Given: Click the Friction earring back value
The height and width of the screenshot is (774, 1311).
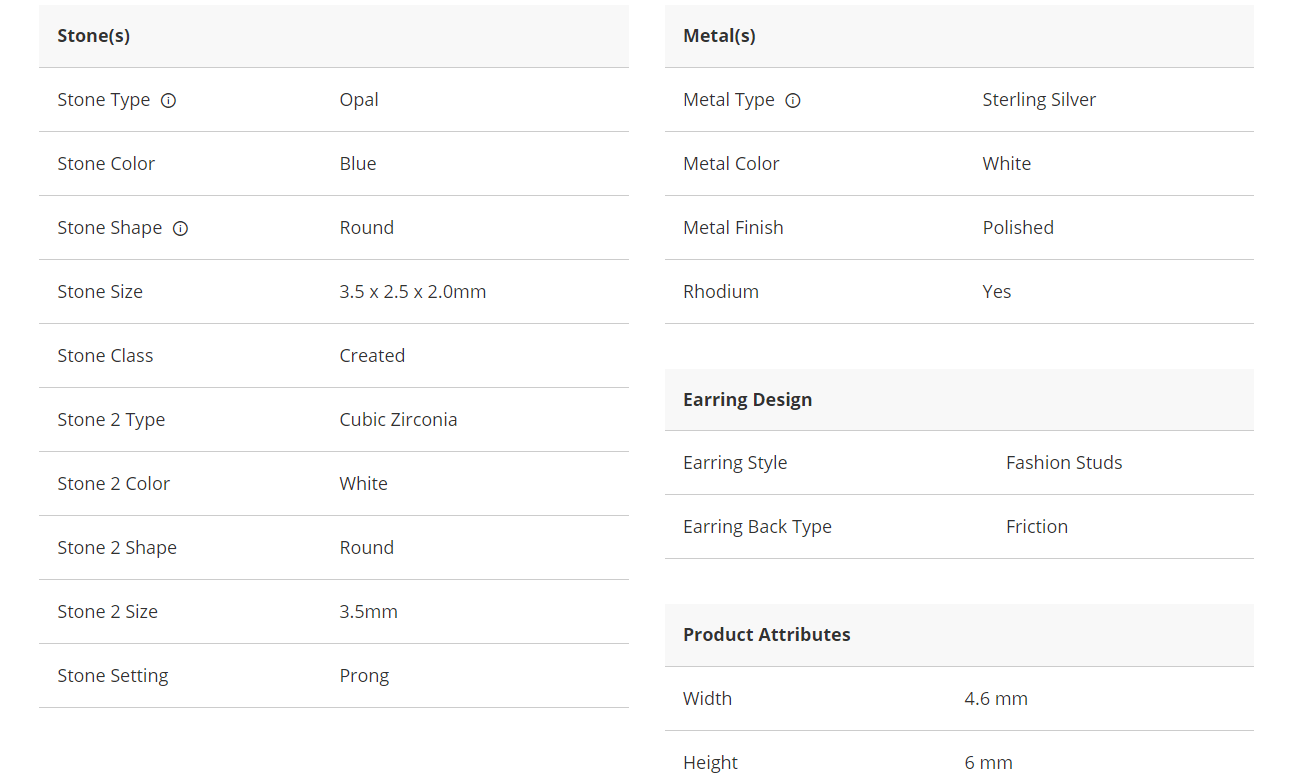Looking at the screenshot, I should (x=1037, y=527).
